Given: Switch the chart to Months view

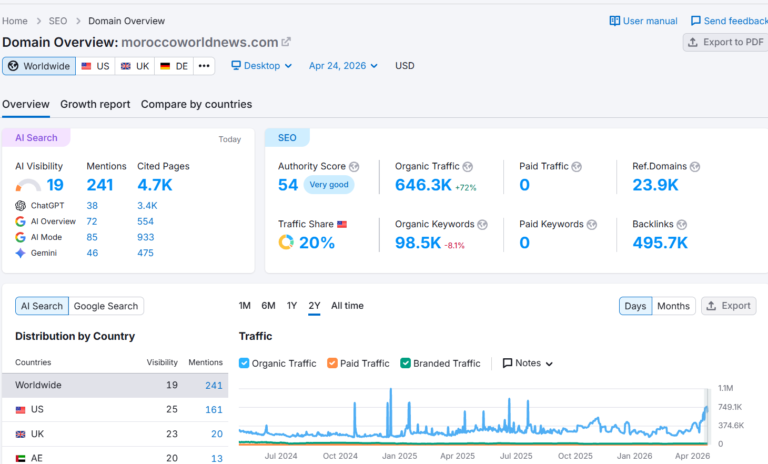Looking at the screenshot, I should click(673, 306).
